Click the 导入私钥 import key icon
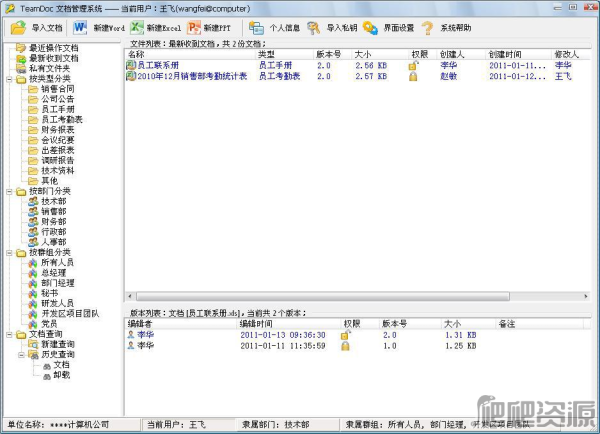 315,28
